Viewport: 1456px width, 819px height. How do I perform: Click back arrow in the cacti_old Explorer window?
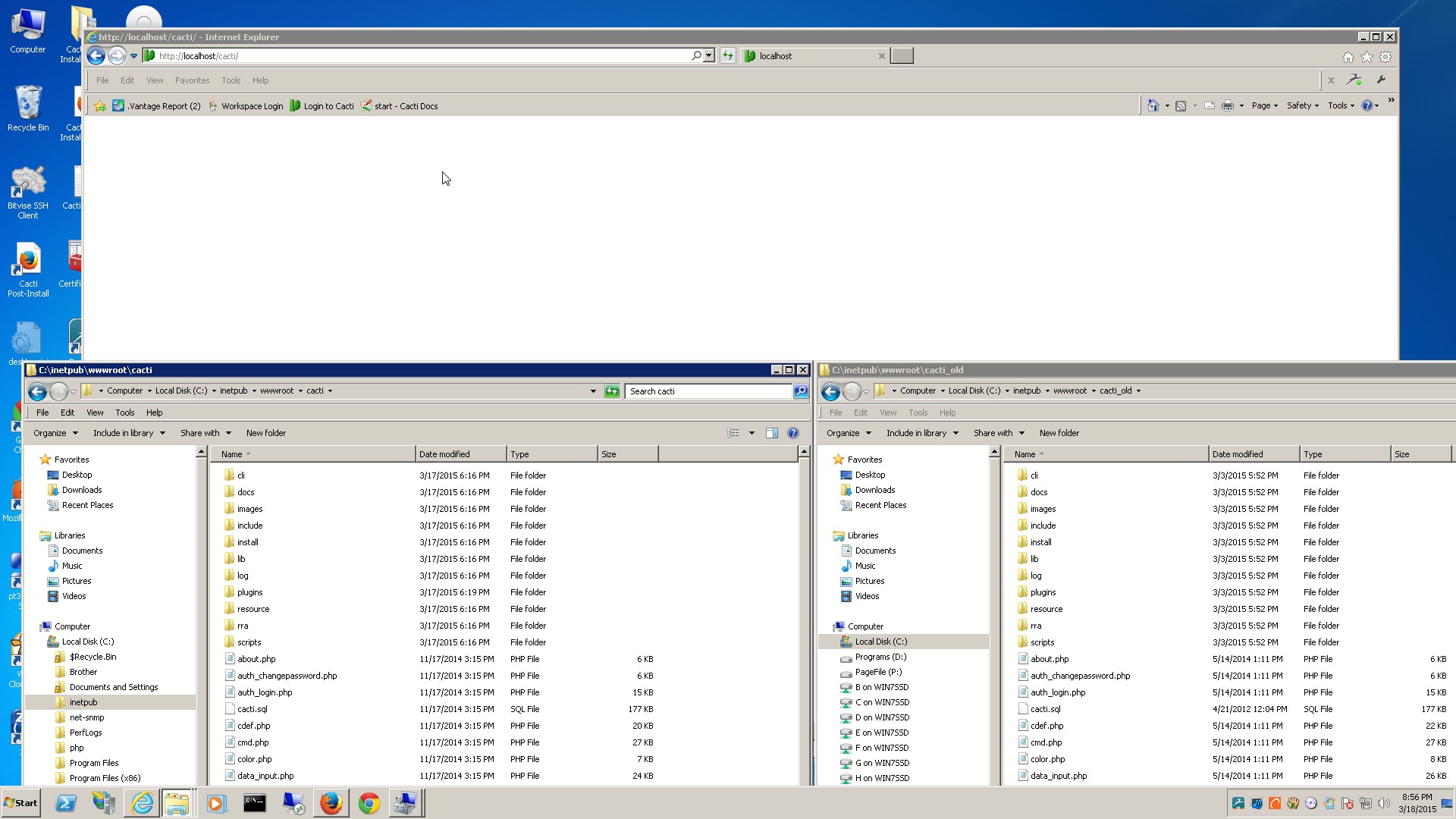click(830, 391)
